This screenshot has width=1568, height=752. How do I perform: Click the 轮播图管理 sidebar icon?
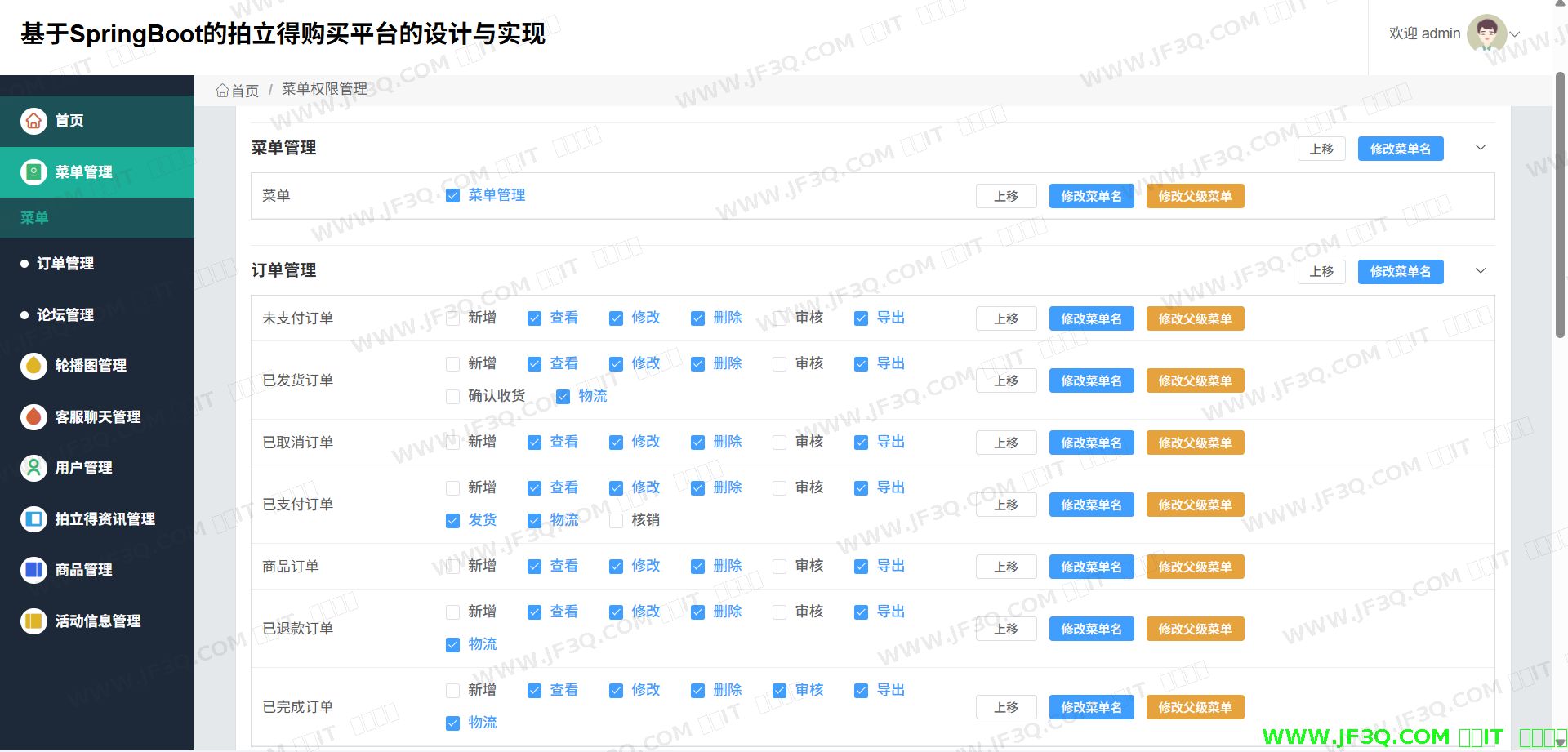click(x=33, y=366)
